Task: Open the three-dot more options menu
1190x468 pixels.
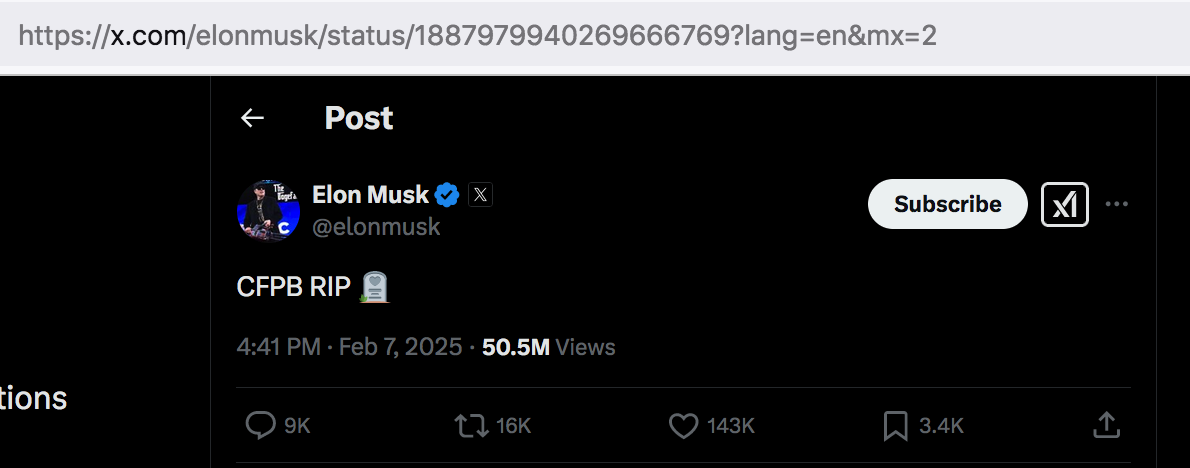Action: pyautogui.click(x=1116, y=204)
